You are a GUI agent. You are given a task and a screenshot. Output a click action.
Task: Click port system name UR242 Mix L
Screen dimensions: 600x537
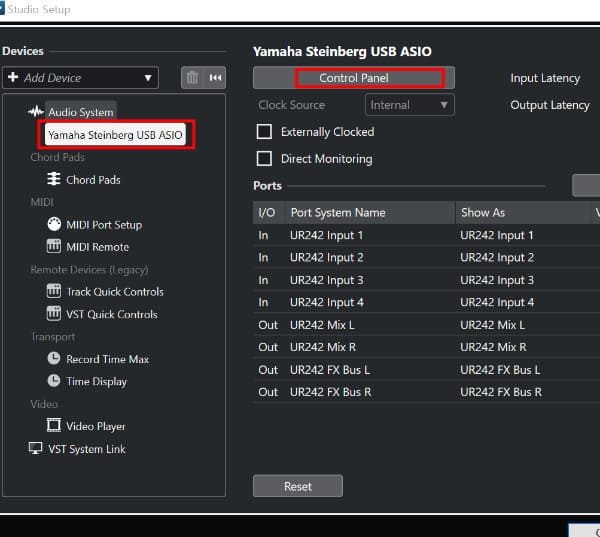(x=322, y=325)
